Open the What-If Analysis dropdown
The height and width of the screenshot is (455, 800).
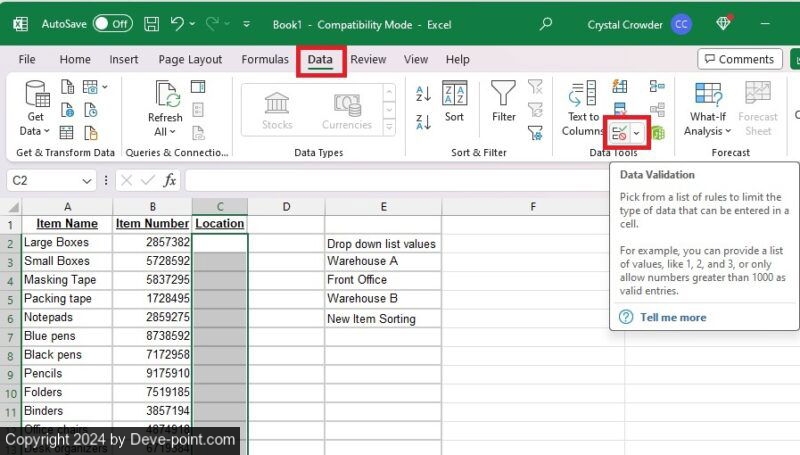pyautogui.click(x=709, y=110)
